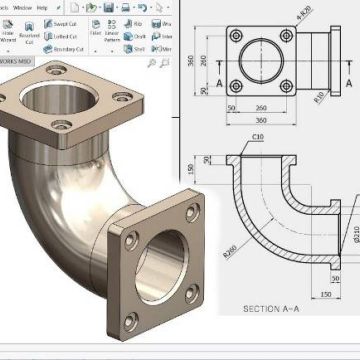Switch to the SOLIDWORKS MBD tab
360x360 pixels.
pyautogui.click(x=17, y=61)
